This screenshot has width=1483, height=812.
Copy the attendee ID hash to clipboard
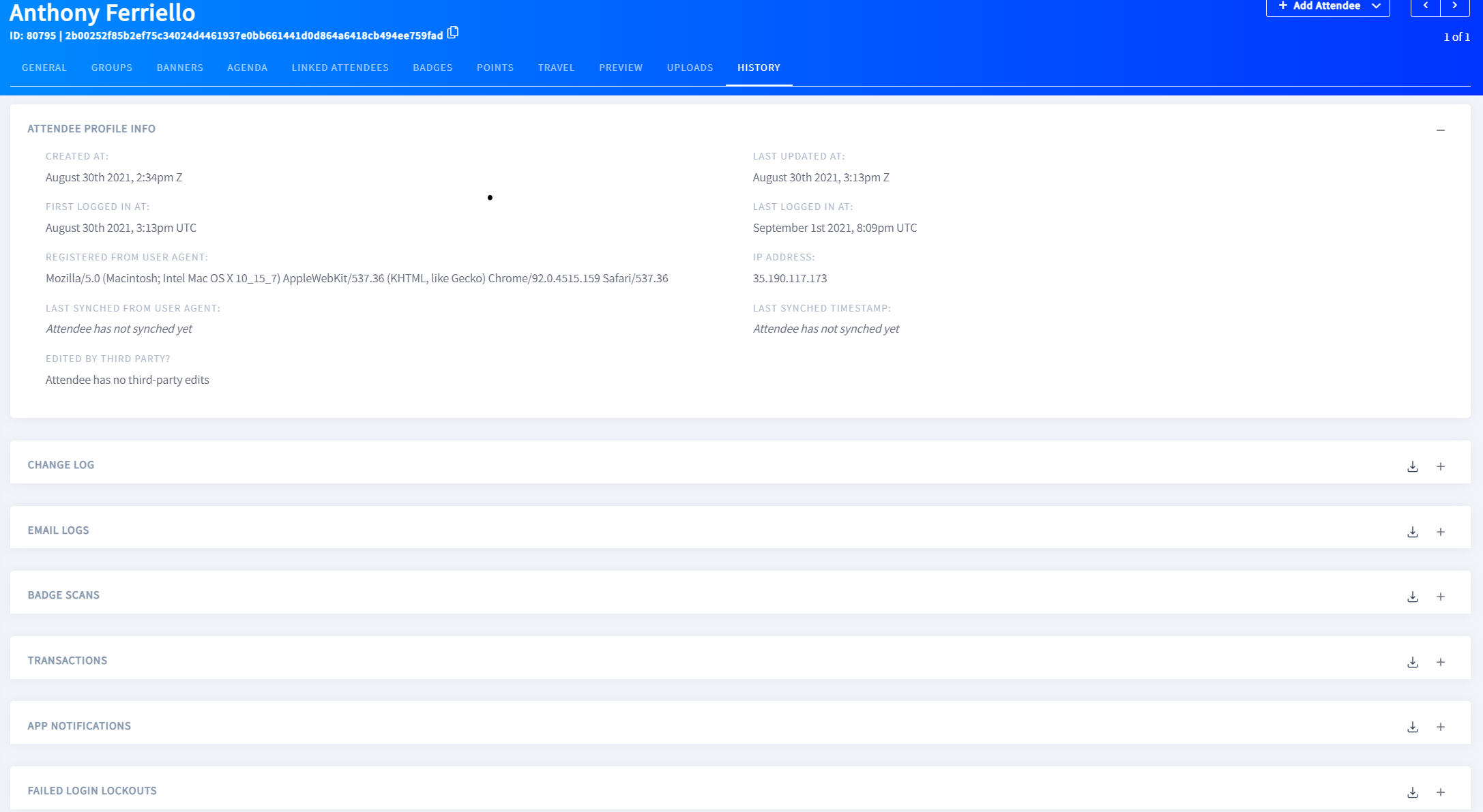pos(453,33)
